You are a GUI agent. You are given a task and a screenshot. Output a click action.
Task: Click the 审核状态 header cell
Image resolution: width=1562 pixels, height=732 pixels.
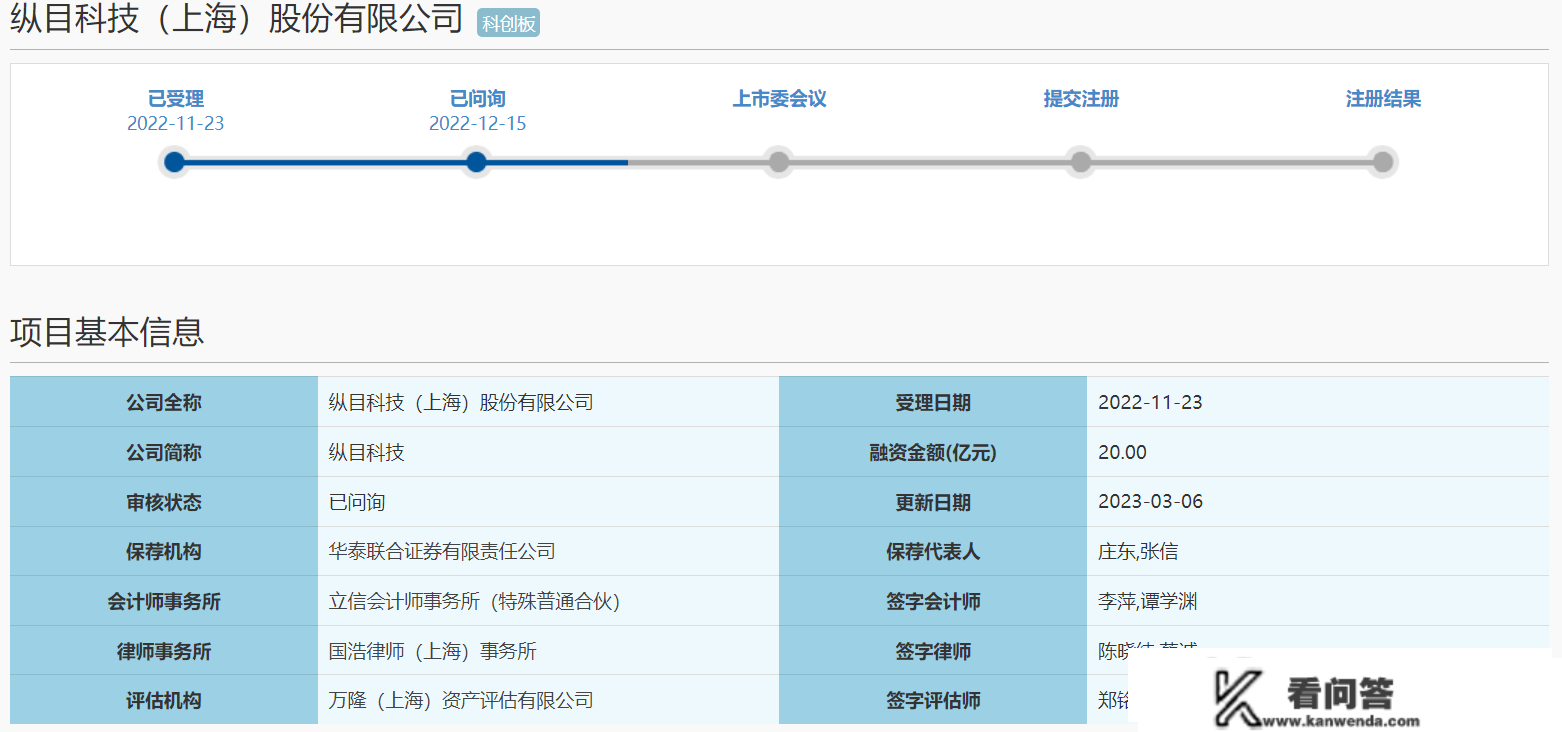(164, 502)
